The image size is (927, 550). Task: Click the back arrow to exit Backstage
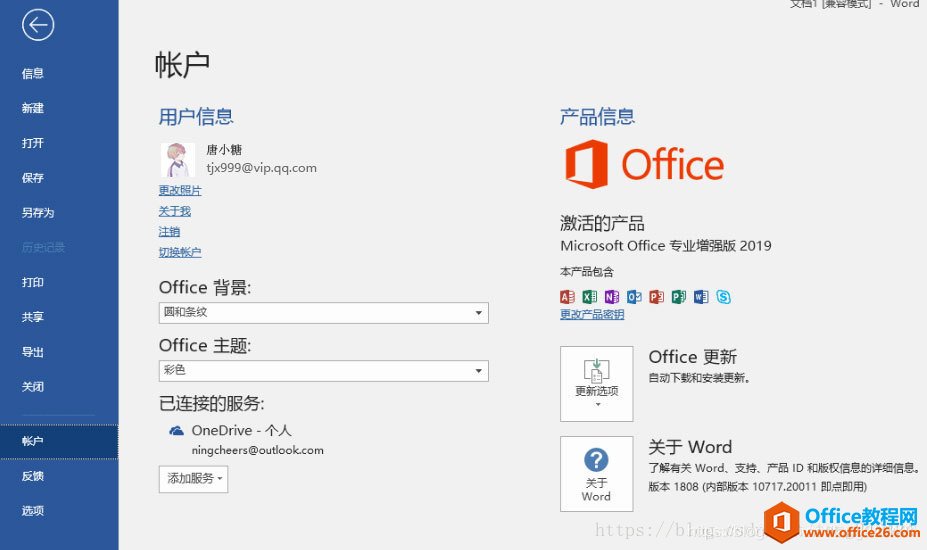38,25
